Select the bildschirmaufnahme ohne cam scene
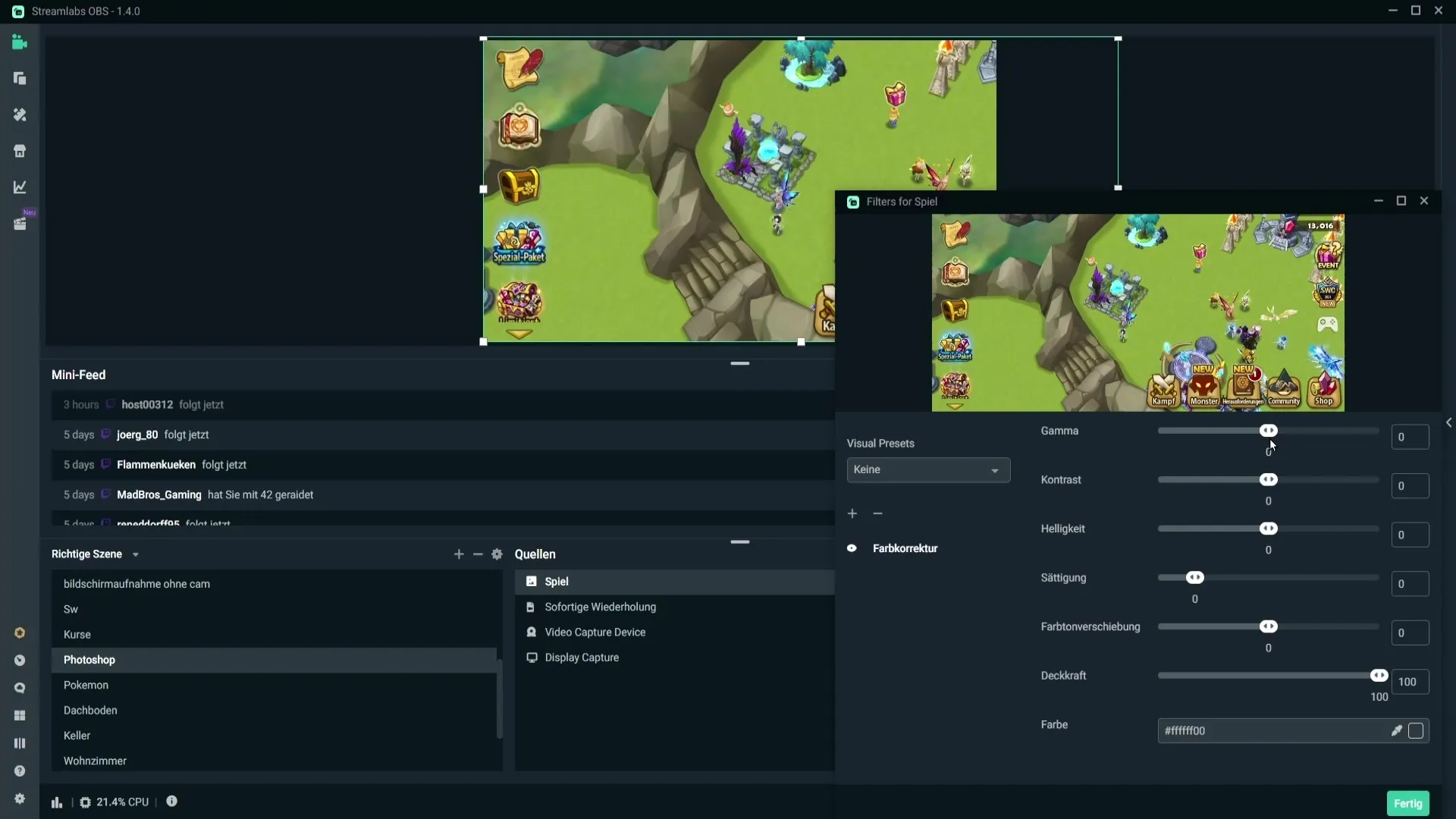This screenshot has height=819, width=1456. [274, 584]
